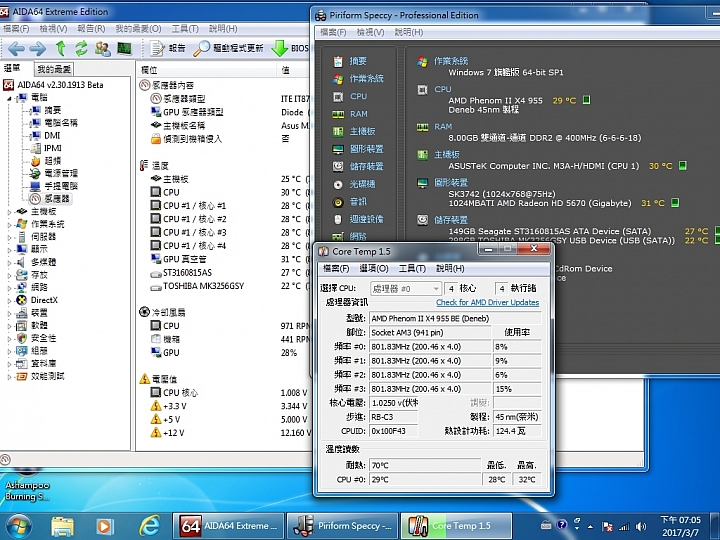This screenshot has width=720, height=540.
Task: Open the 音訊 section in Speccy sidebar
Action: click(358, 202)
